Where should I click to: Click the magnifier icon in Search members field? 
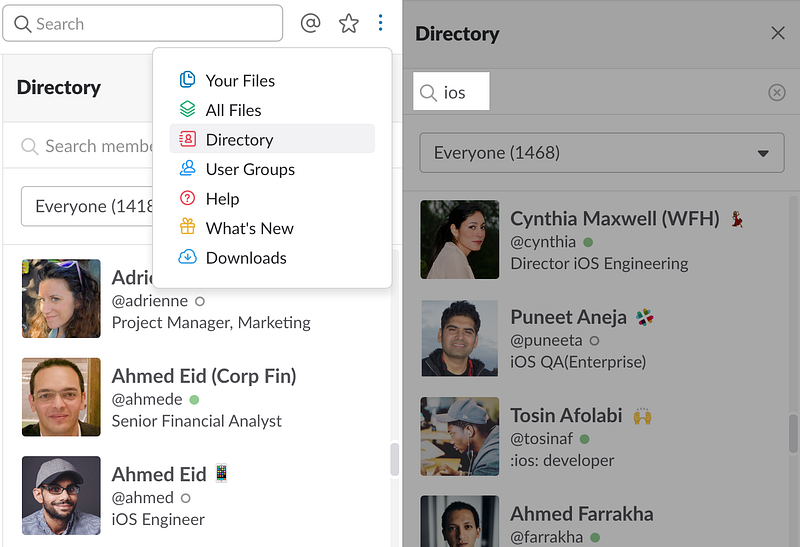30,146
